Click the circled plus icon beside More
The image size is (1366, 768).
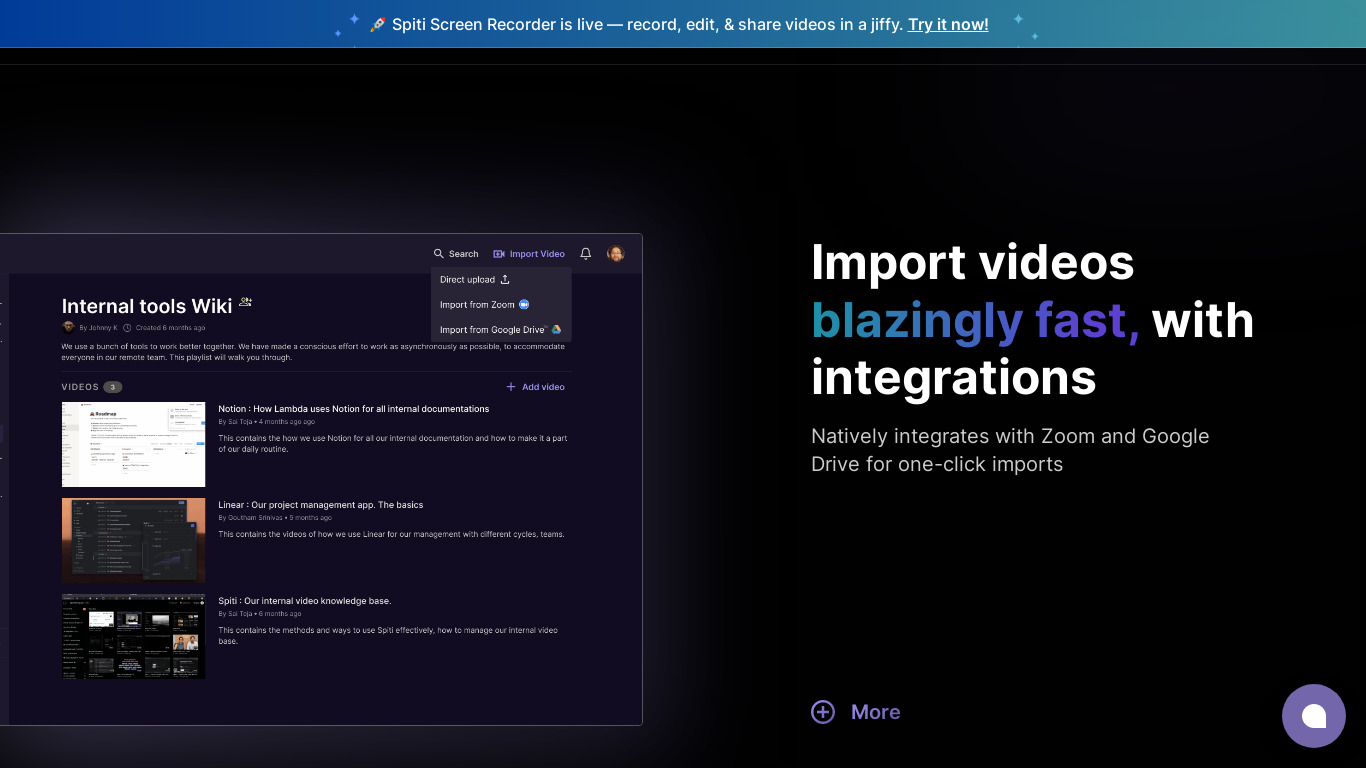[x=823, y=712]
